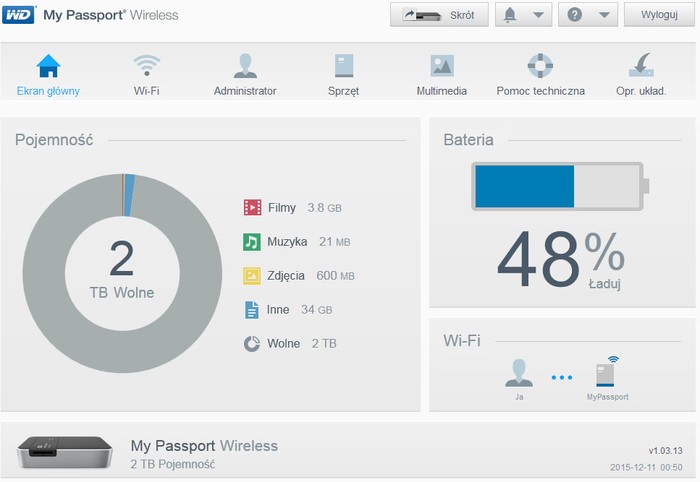This screenshot has height=482, width=700.
Task: Click the Ja user connection icon
Action: pyautogui.click(x=518, y=374)
